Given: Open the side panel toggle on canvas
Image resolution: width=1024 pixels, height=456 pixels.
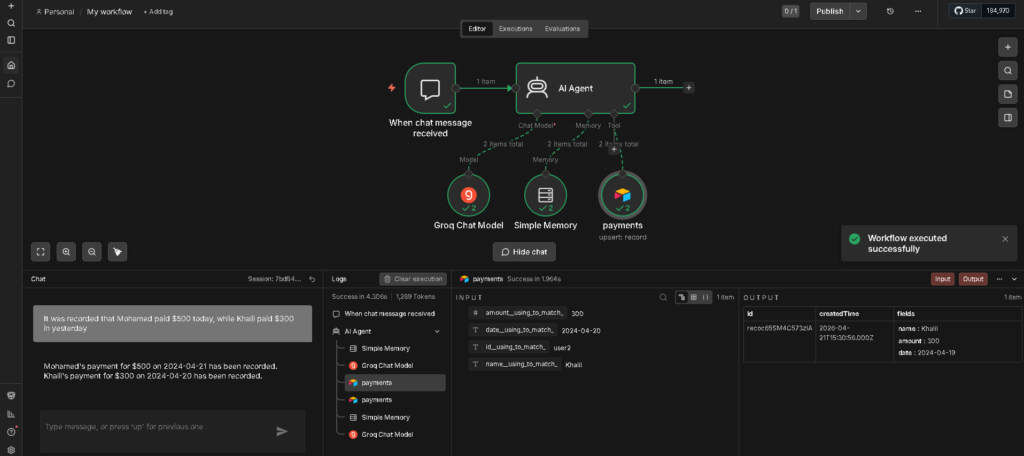Looking at the screenshot, I should pyautogui.click(x=1008, y=118).
